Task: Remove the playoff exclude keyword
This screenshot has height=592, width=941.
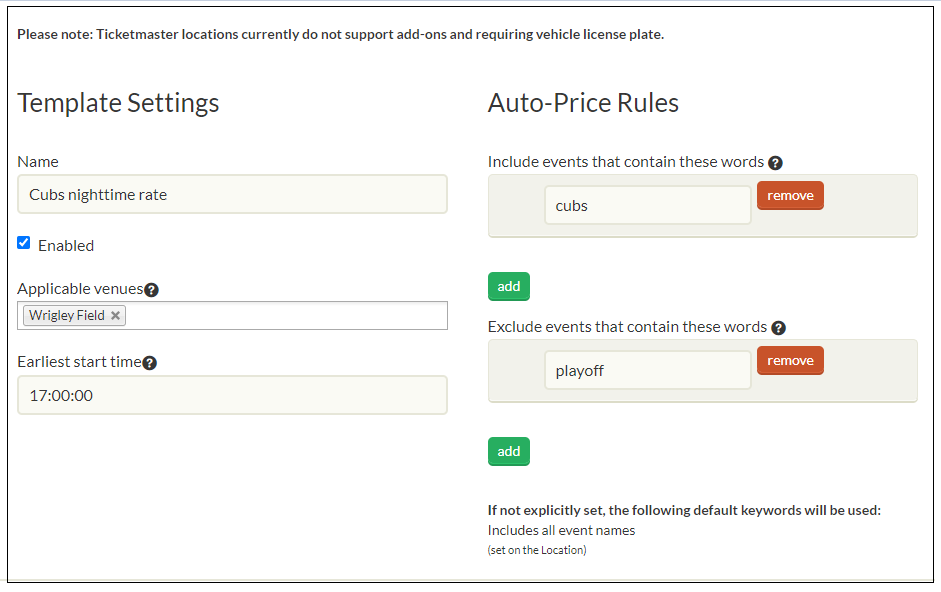Action: pyautogui.click(x=790, y=360)
